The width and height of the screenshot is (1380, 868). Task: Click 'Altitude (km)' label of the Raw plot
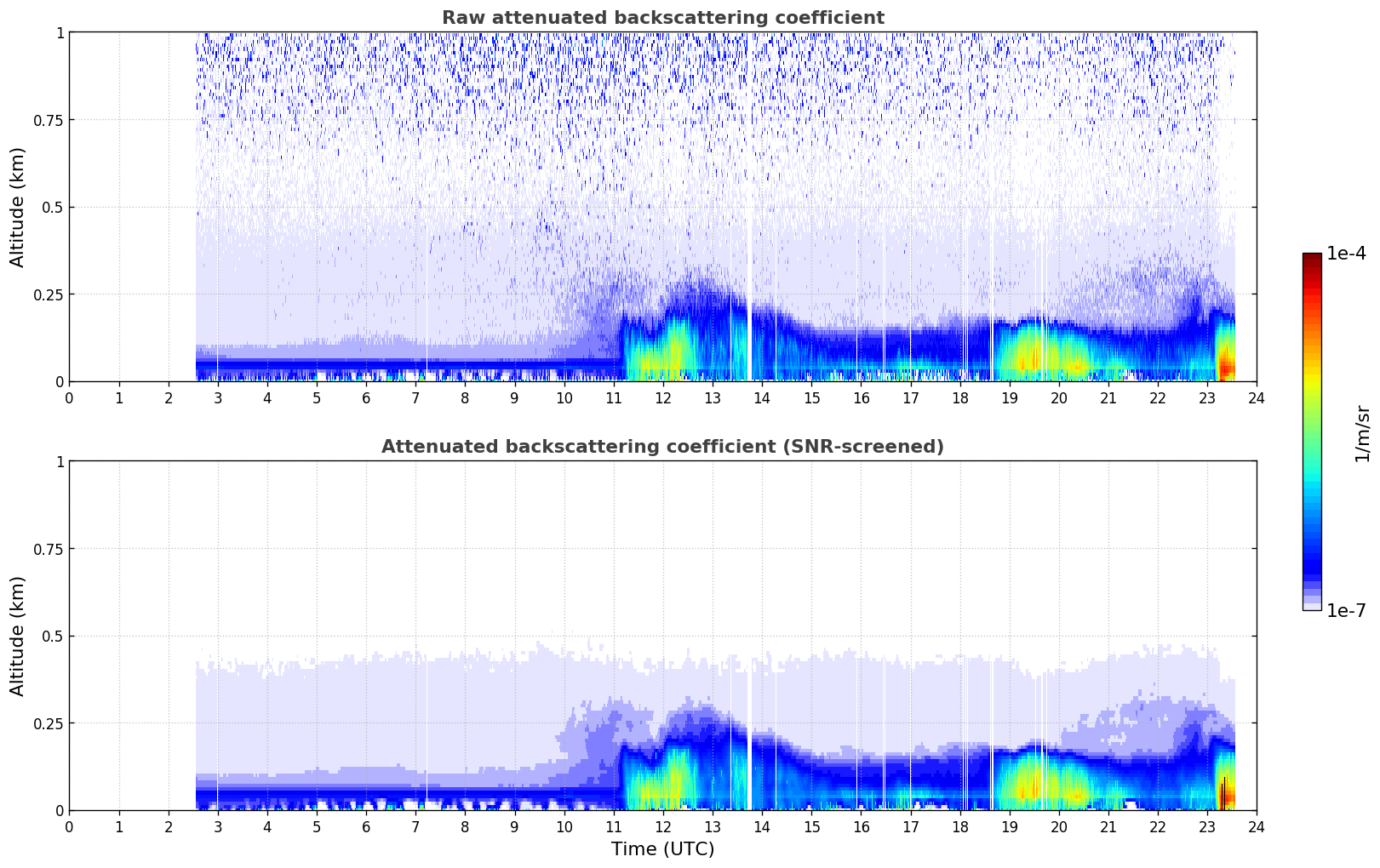(x=18, y=207)
